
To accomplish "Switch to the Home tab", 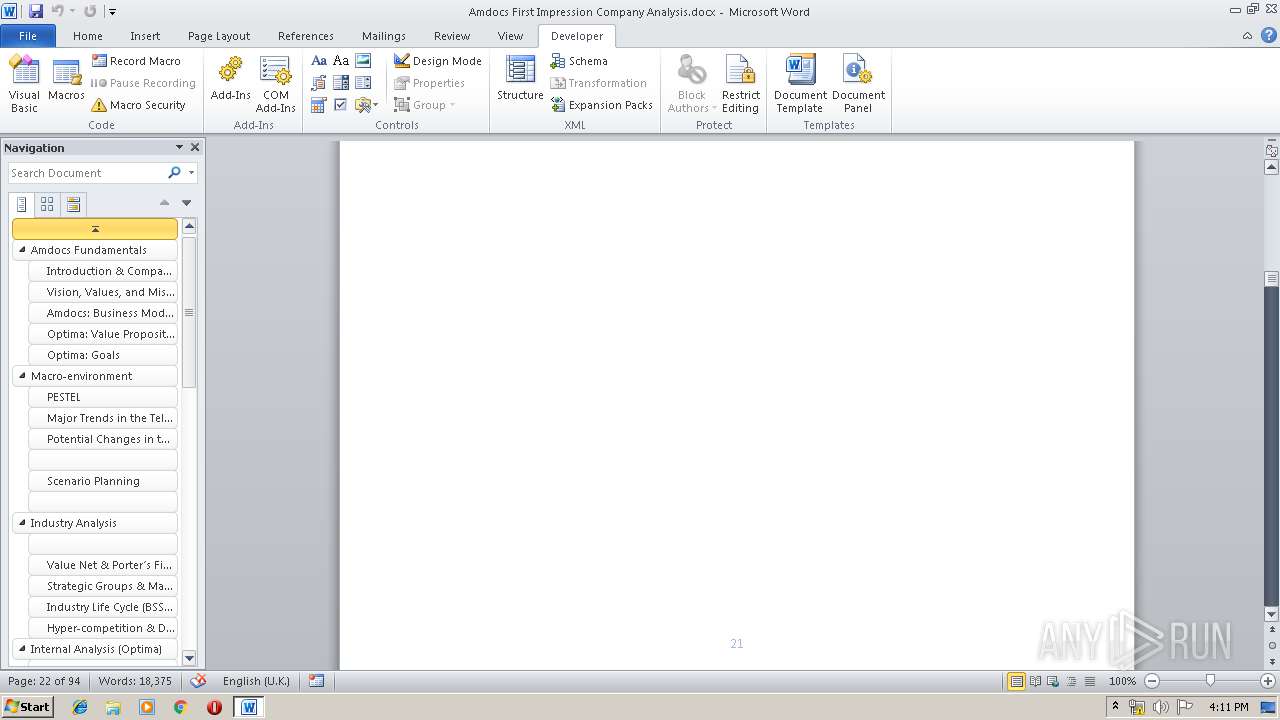I will (88, 36).
